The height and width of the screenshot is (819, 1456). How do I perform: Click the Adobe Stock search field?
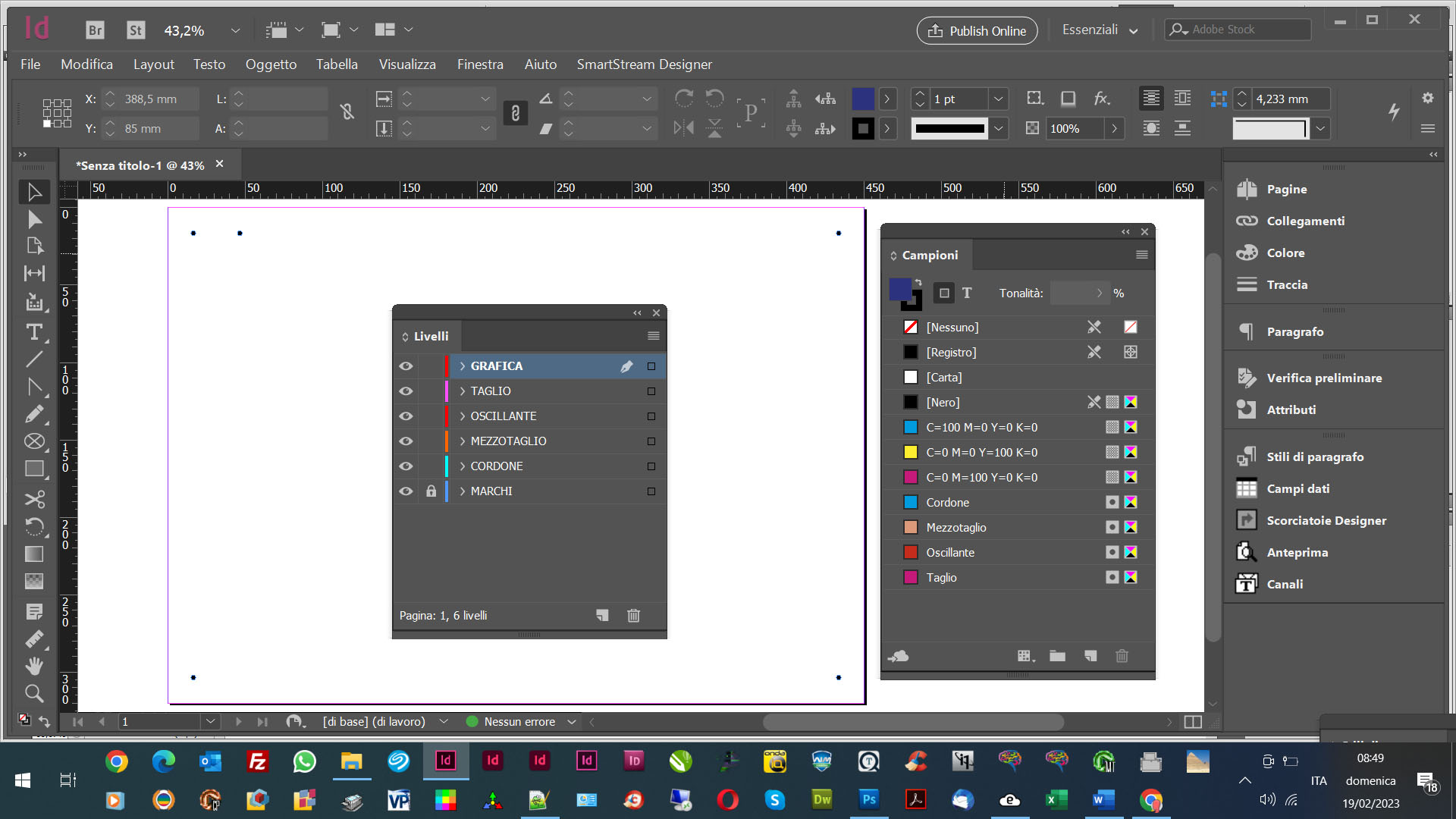(1238, 30)
